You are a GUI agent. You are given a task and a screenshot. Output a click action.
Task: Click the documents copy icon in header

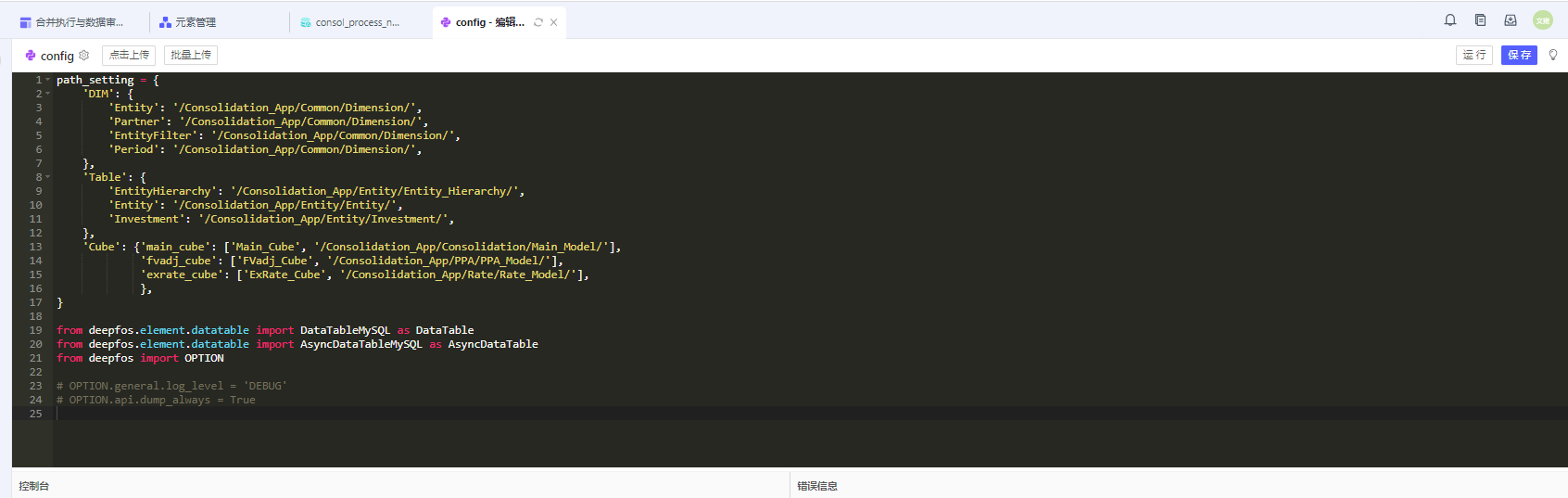(1480, 20)
